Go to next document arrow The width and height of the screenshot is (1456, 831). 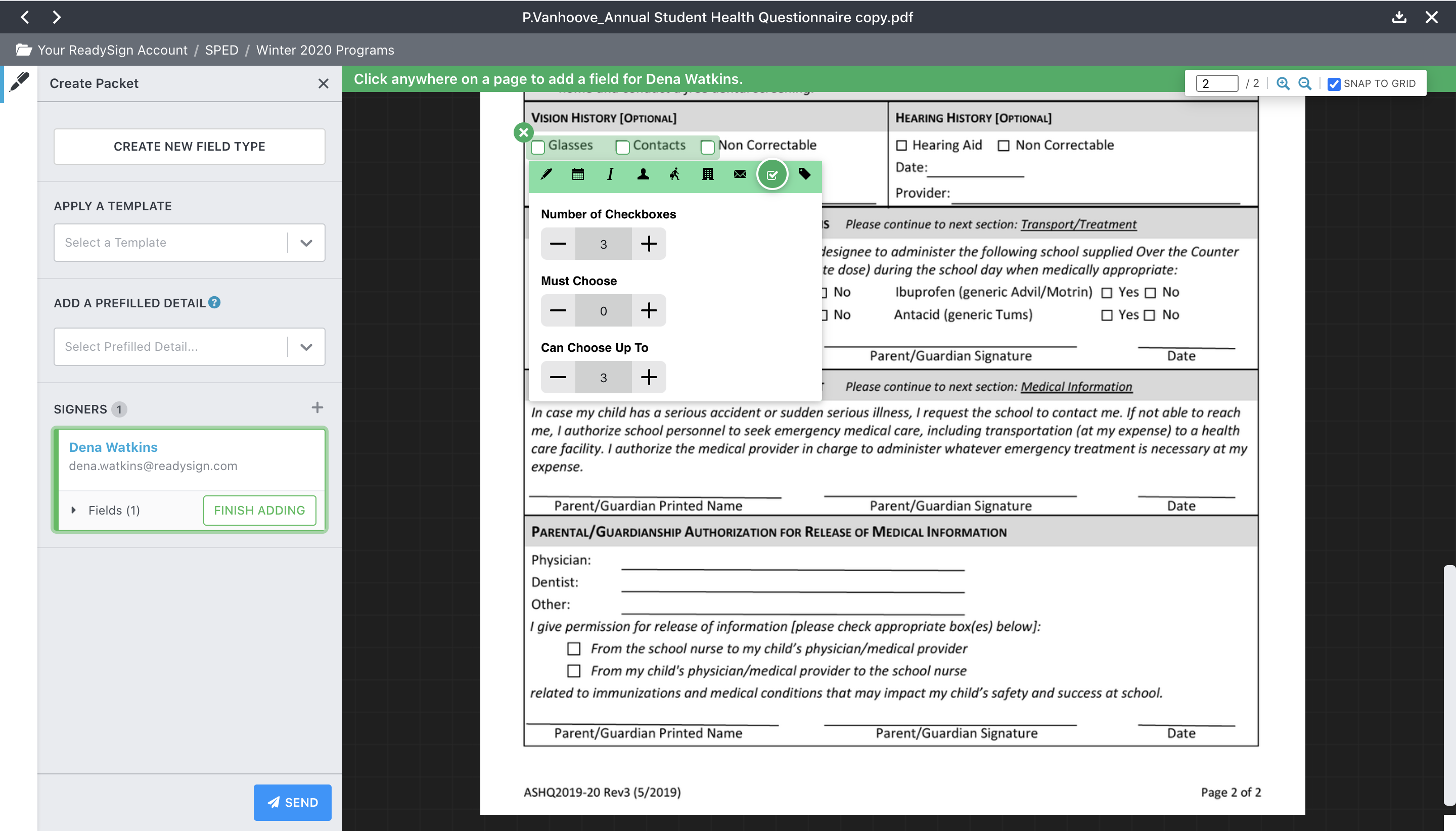click(x=56, y=17)
